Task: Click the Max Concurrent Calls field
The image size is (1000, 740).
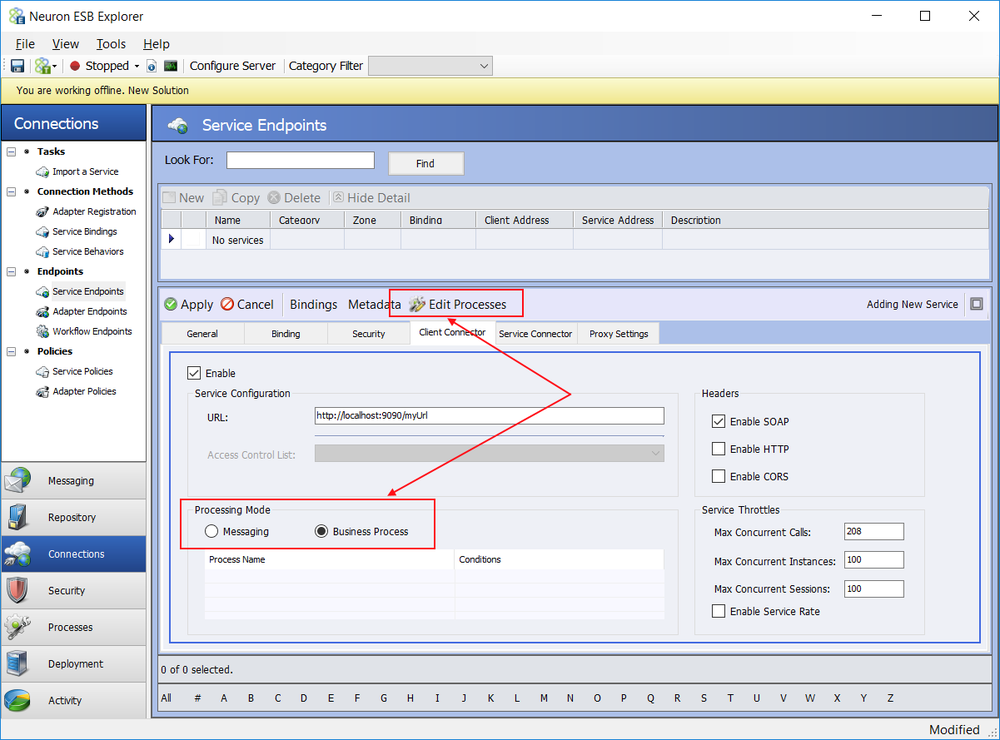Action: [x=874, y=531]
